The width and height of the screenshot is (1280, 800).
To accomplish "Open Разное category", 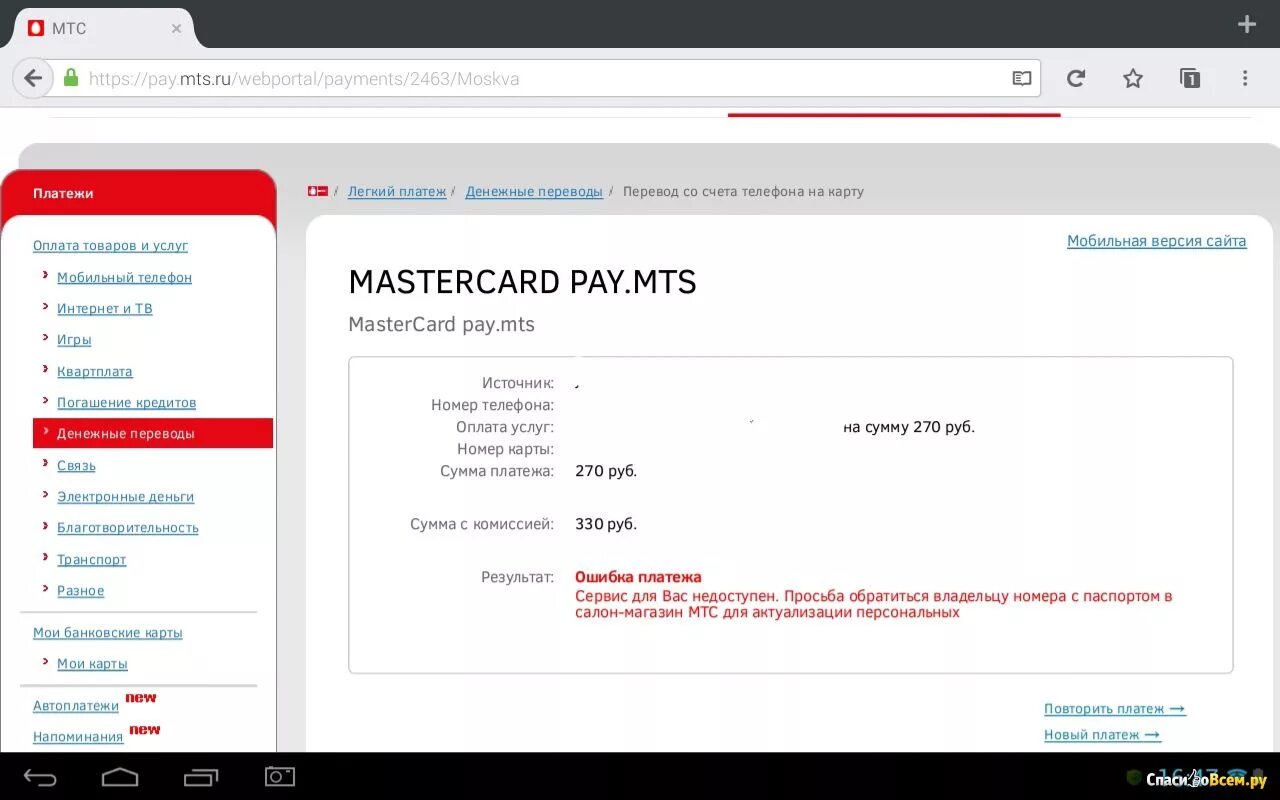I will pos(81,590).
